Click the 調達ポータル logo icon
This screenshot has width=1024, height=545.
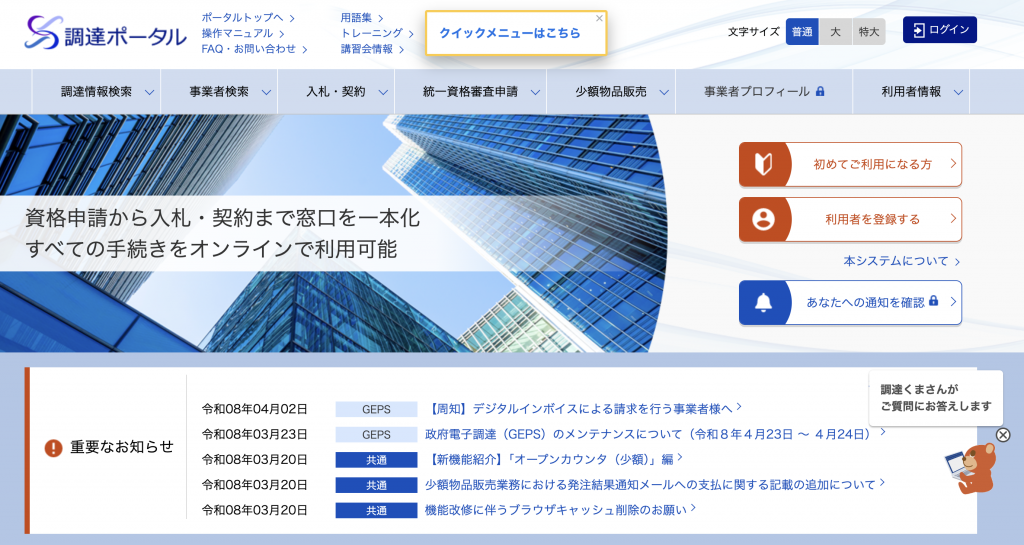point(44,33)
